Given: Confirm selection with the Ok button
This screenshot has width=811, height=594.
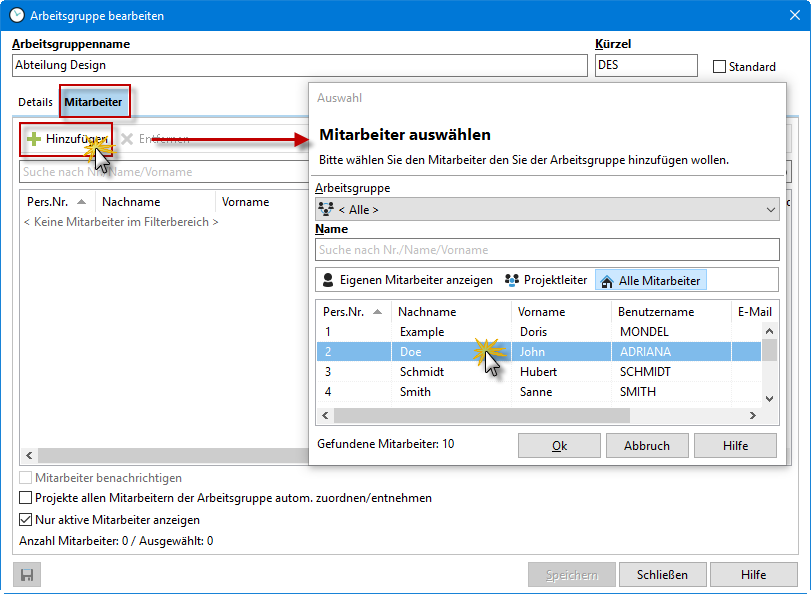Looking at the screenshot, I should click(558, 446).
